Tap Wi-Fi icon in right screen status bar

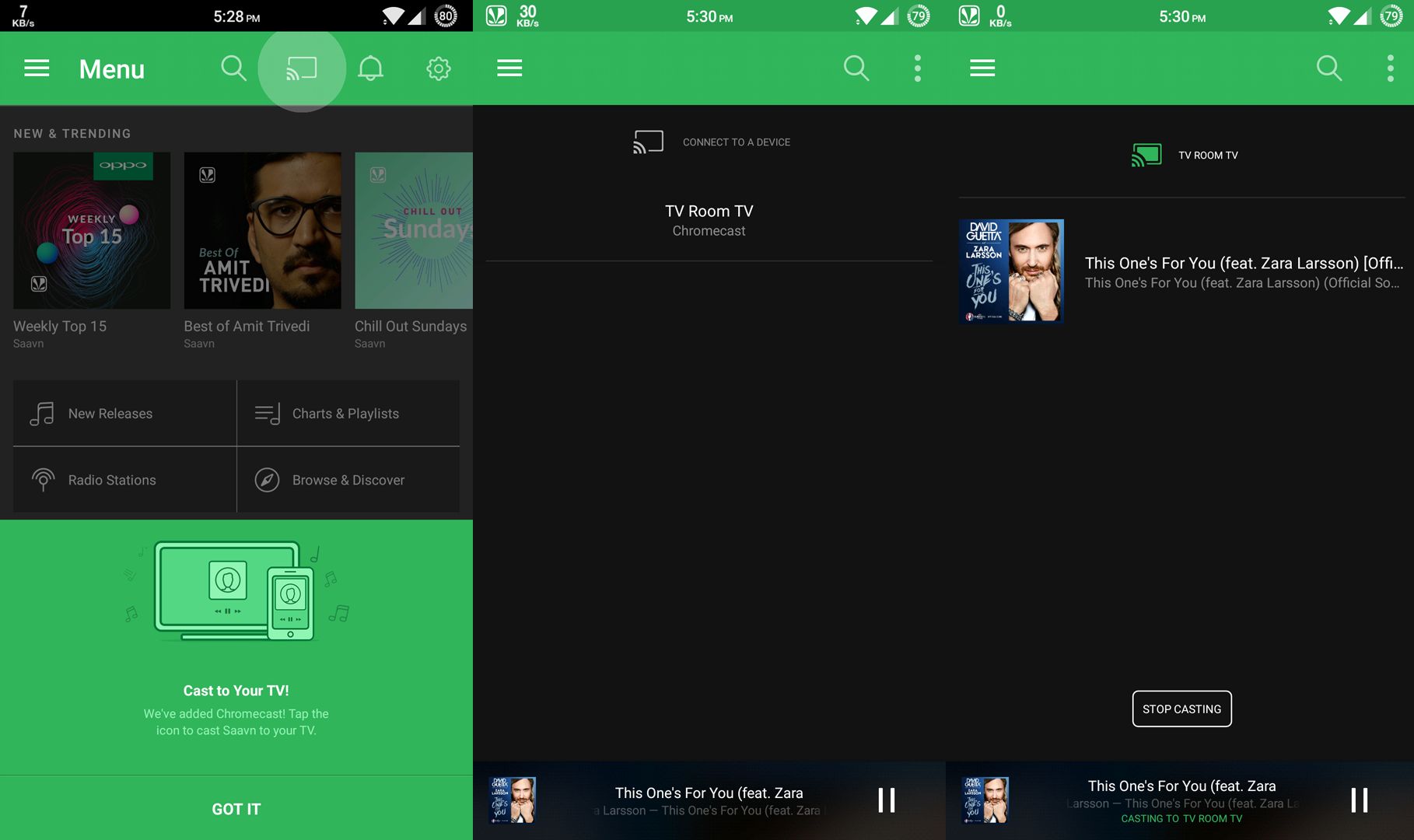tap(1339, 16)
